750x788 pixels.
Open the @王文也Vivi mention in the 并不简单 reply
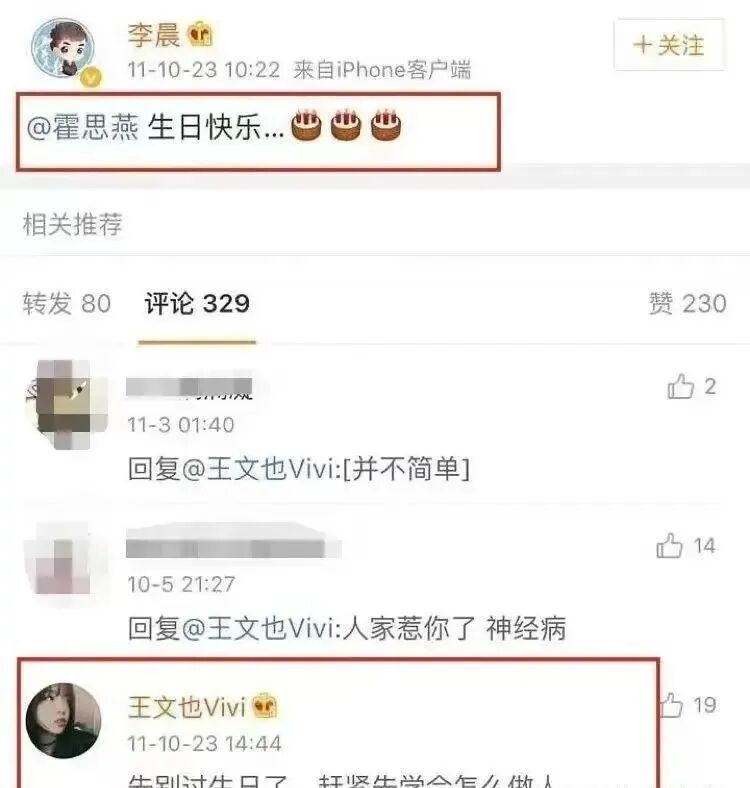(x=259, y=469)
